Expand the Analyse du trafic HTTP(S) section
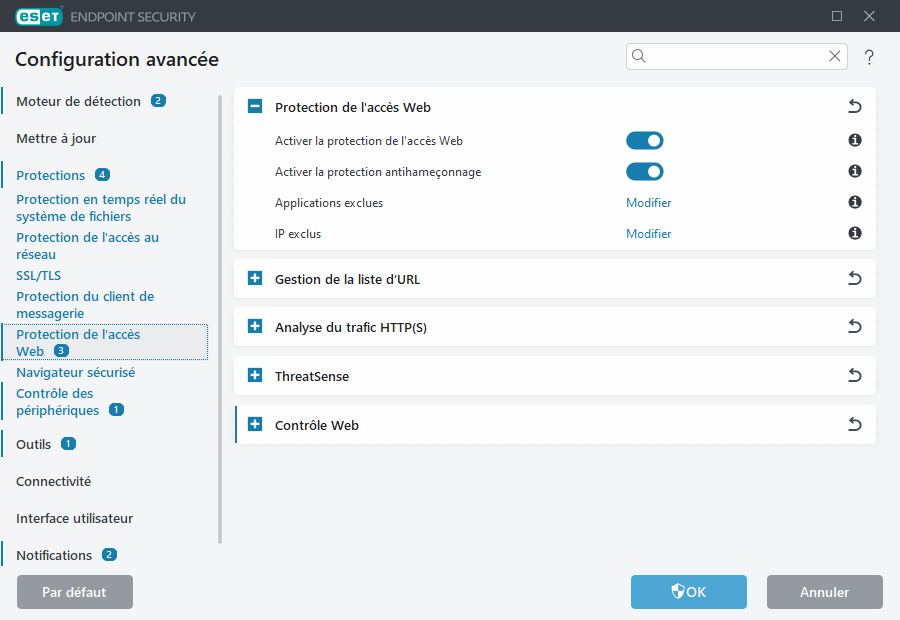Screen dimensions: 900x620 (254, 326)
